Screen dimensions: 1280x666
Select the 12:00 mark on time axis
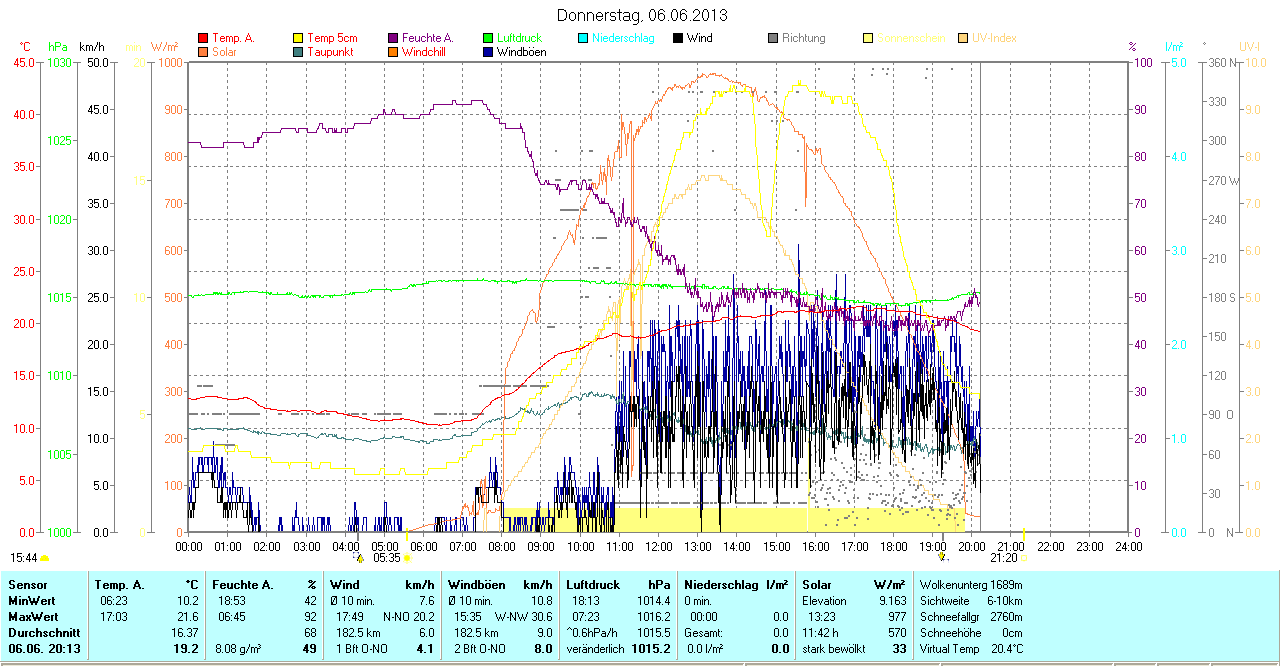[659, 547]
